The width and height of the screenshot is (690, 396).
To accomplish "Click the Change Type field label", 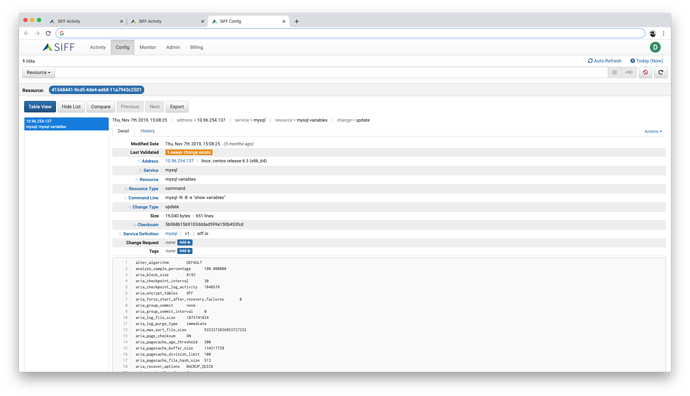I will [x=145, y=207].
